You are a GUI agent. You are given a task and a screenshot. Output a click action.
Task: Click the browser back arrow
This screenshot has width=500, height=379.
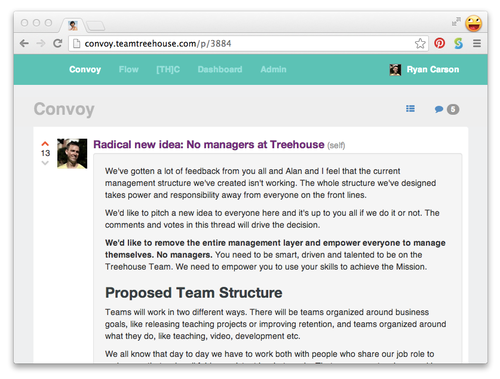(x=24, y=43)
